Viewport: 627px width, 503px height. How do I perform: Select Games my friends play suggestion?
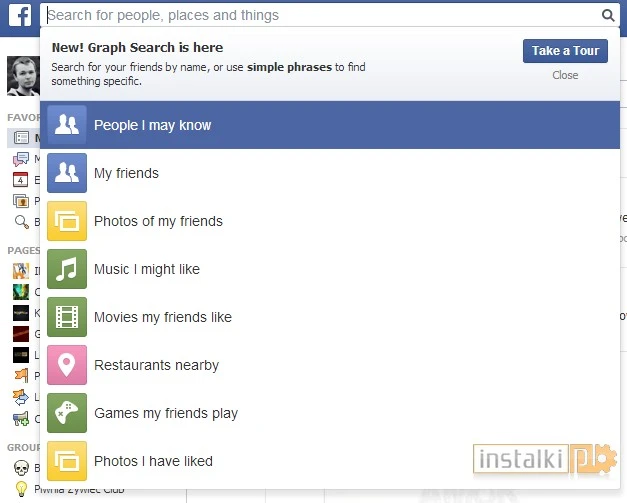click(330, 413)
